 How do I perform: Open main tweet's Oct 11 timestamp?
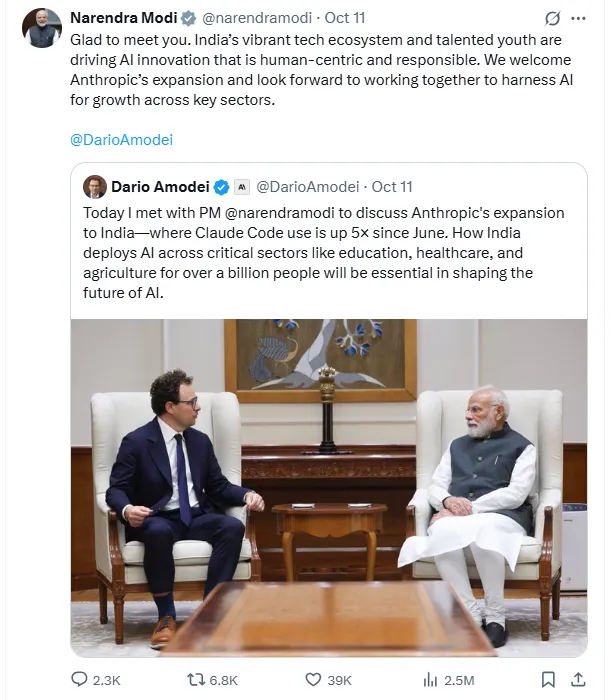[x=344, y=18]
